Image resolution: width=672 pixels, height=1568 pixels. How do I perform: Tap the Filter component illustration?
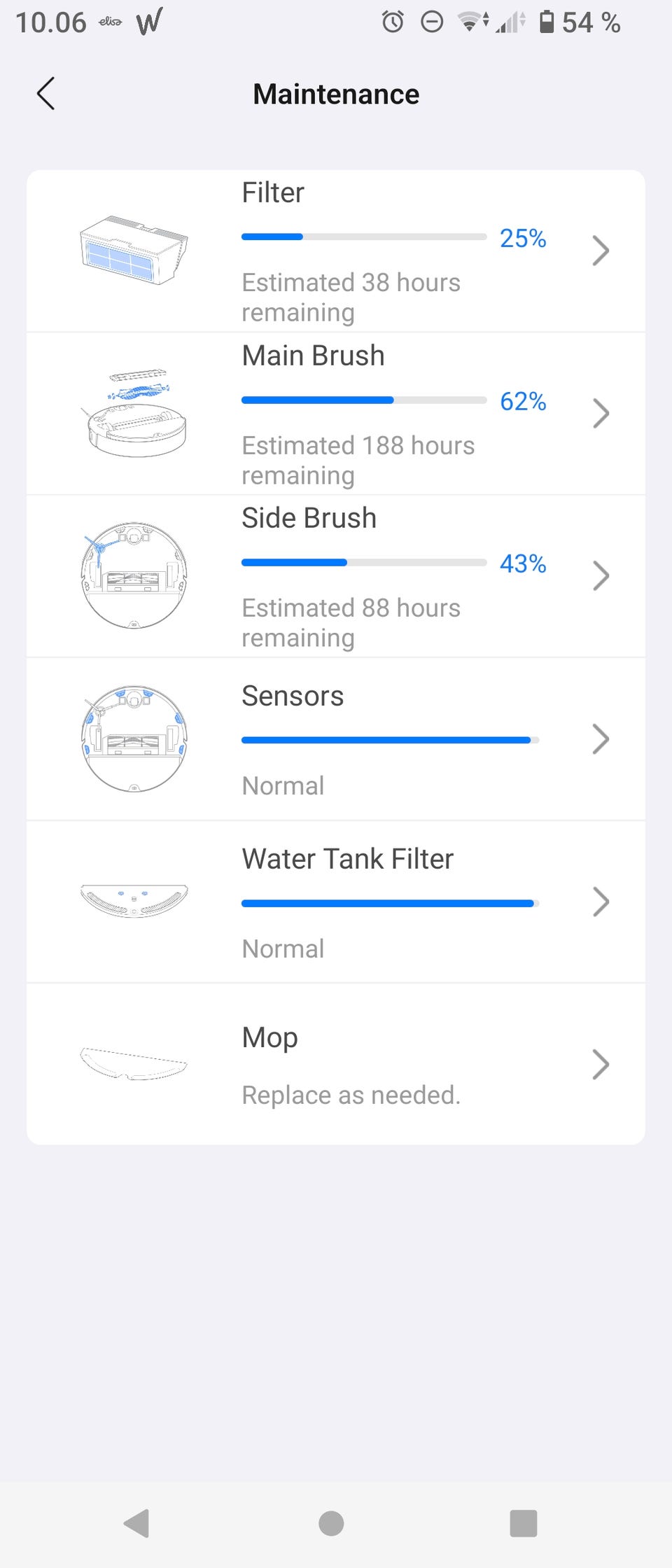(134, 250)
